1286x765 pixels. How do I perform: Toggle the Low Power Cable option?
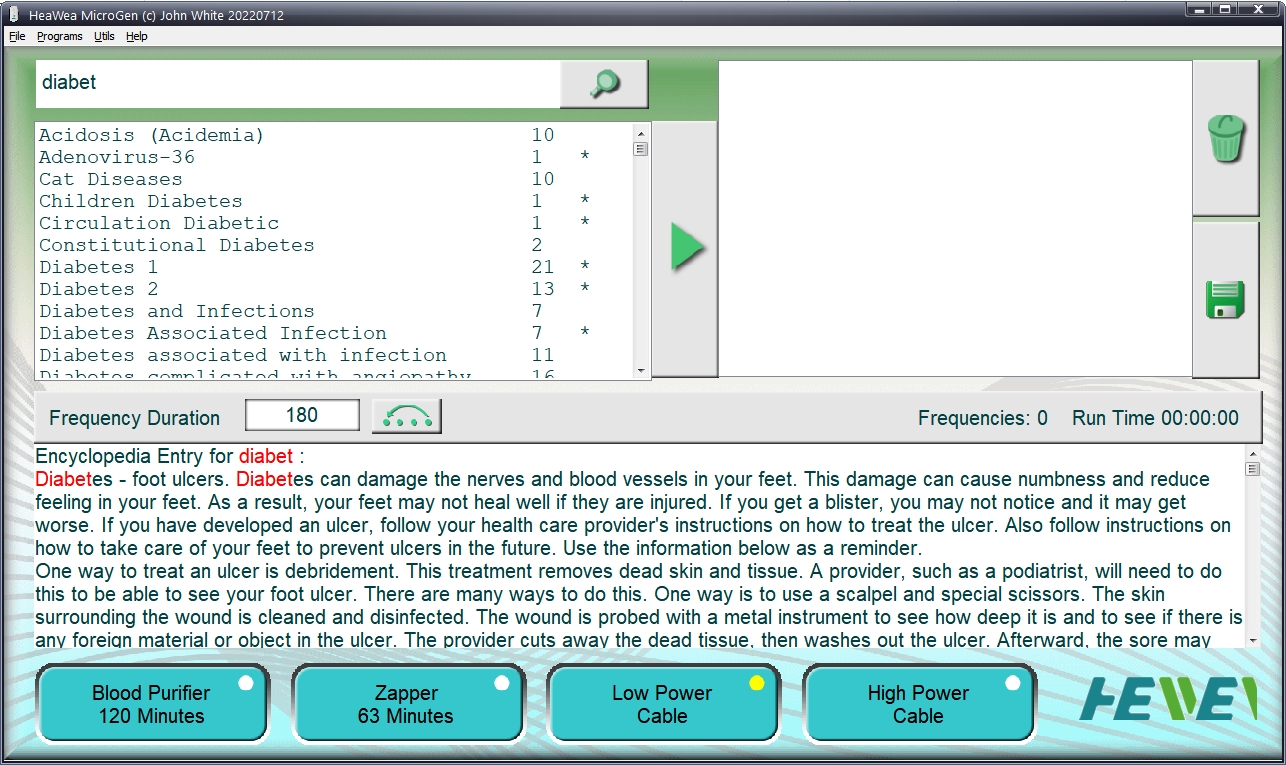click(x=663, y=704)
